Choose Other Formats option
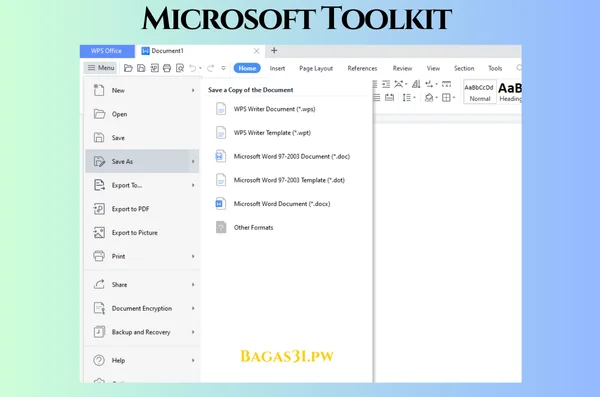 [x=286, y=227]
